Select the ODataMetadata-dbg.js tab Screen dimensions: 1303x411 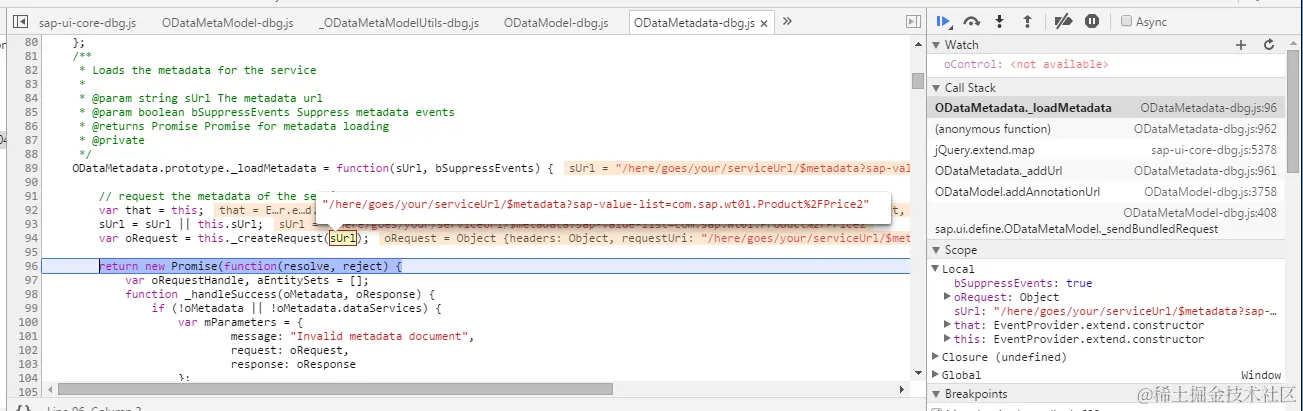(693, 22)
